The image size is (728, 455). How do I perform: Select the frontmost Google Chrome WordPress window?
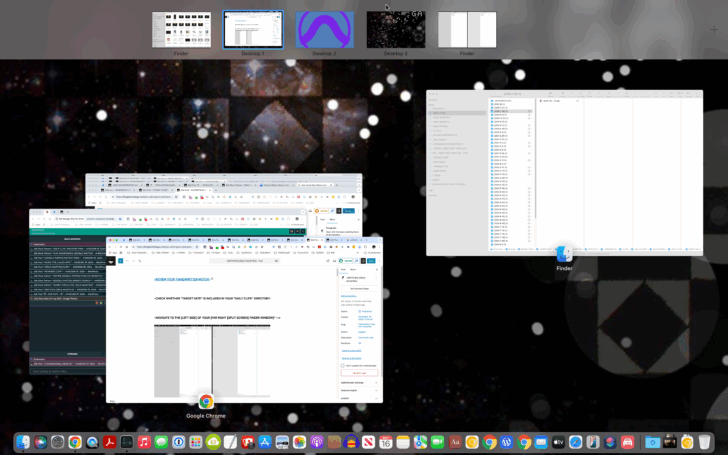(244, 320)
